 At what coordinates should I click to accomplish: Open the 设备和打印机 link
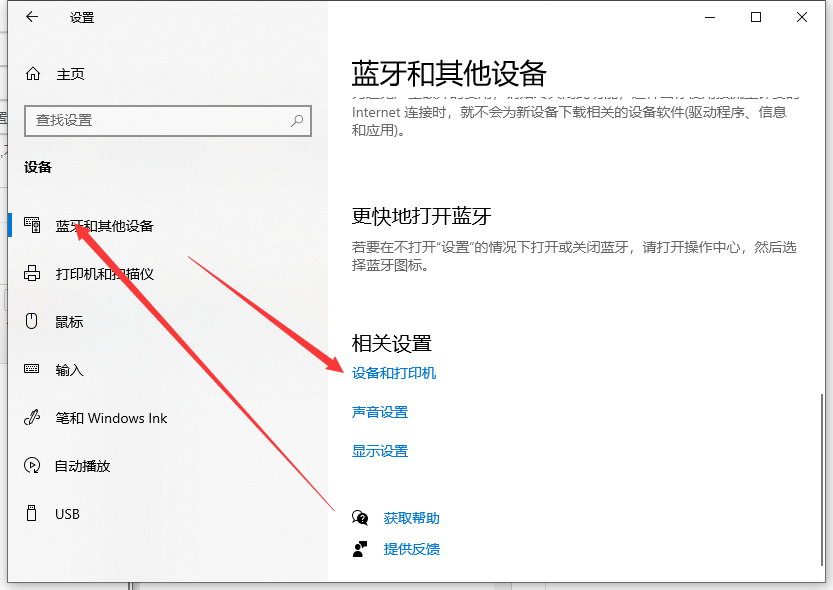coord(394,374)
